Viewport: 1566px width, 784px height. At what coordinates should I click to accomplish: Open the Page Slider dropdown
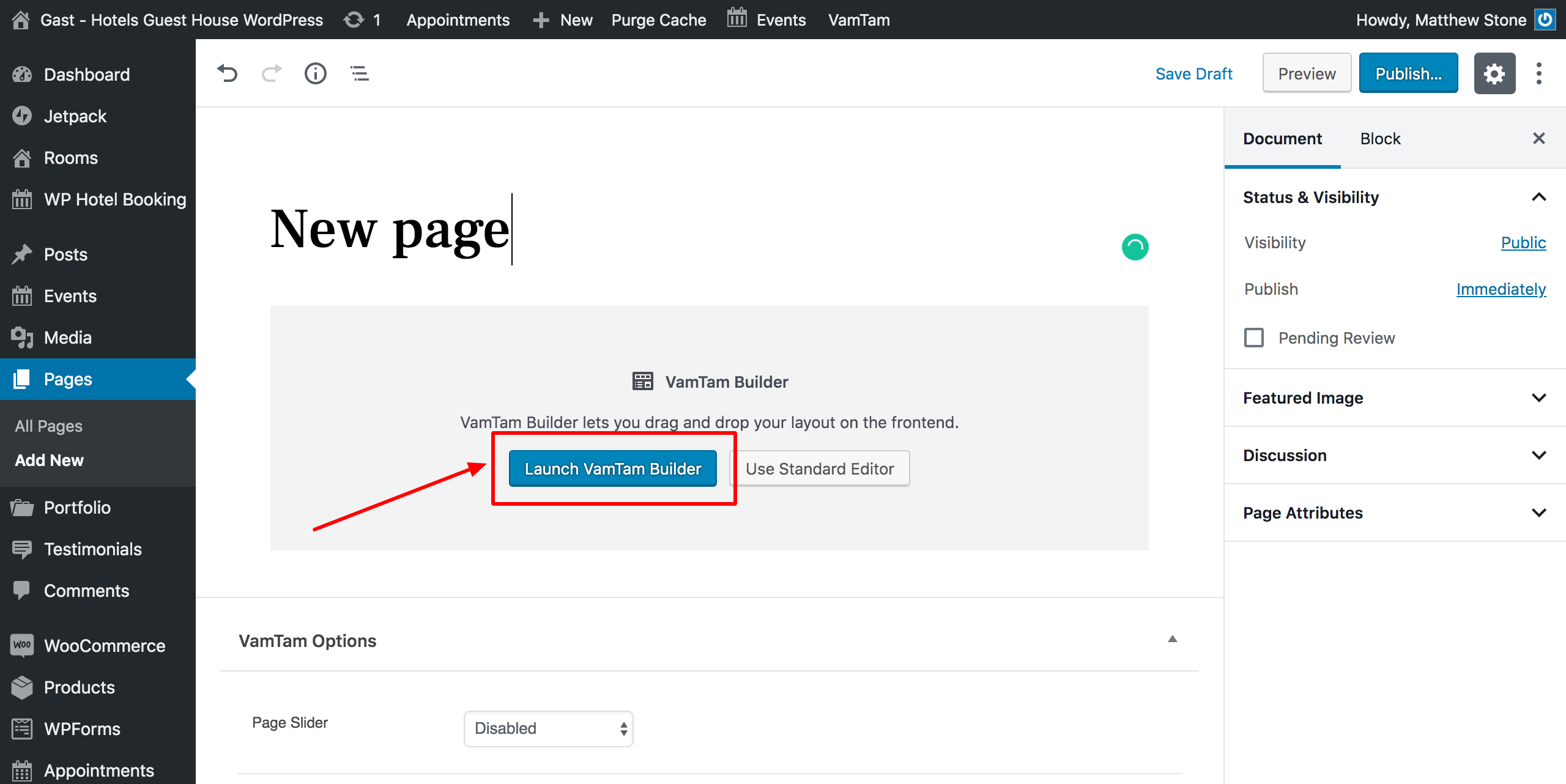pos(548,728)
